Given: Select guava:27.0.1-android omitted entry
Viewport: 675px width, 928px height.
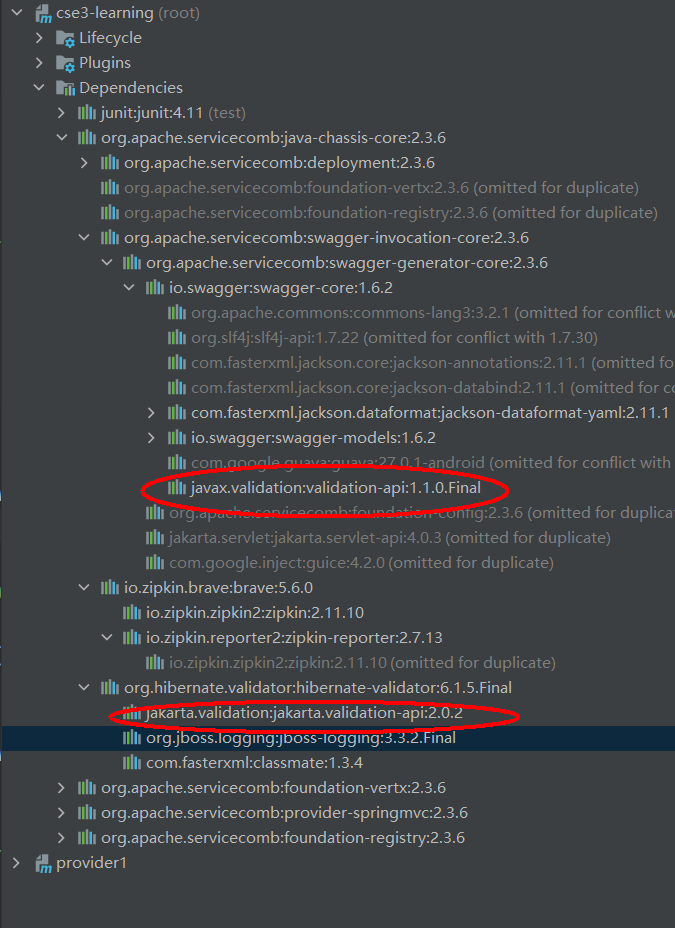Looking at the screenshot, I should 432,462.
